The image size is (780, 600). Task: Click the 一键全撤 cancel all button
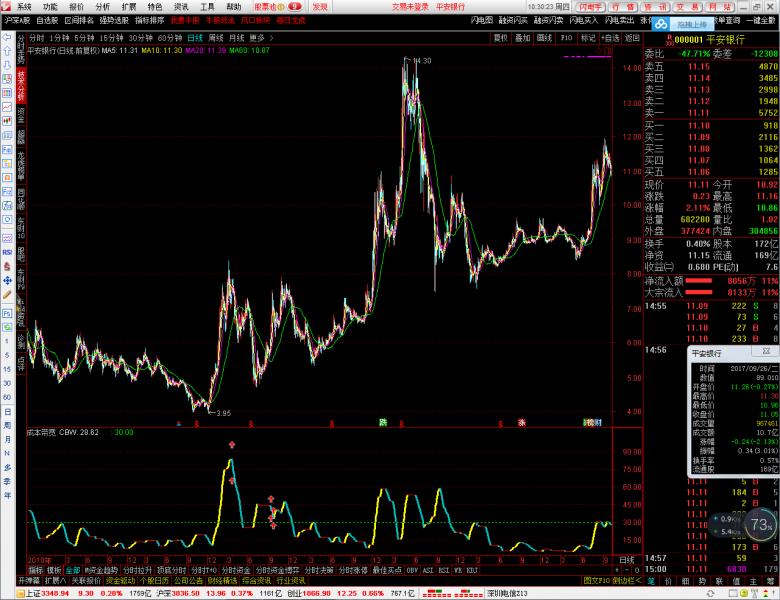click(761, 20)
